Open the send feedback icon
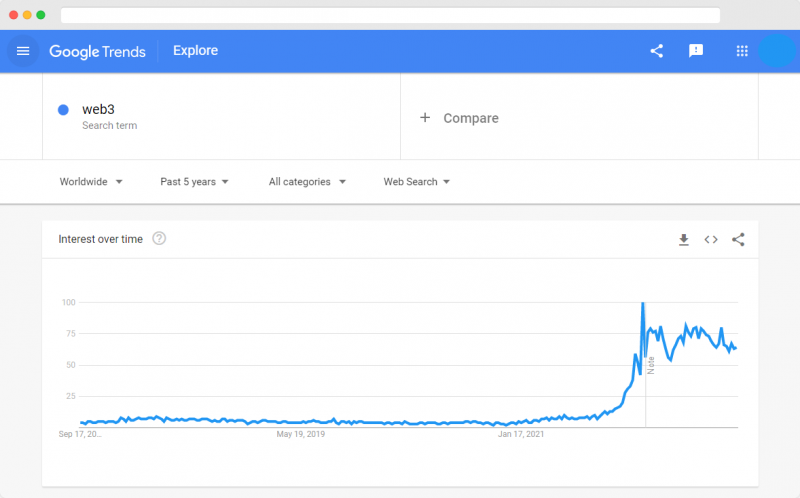This screenshot has height=498, width=800. click(696, 51)
